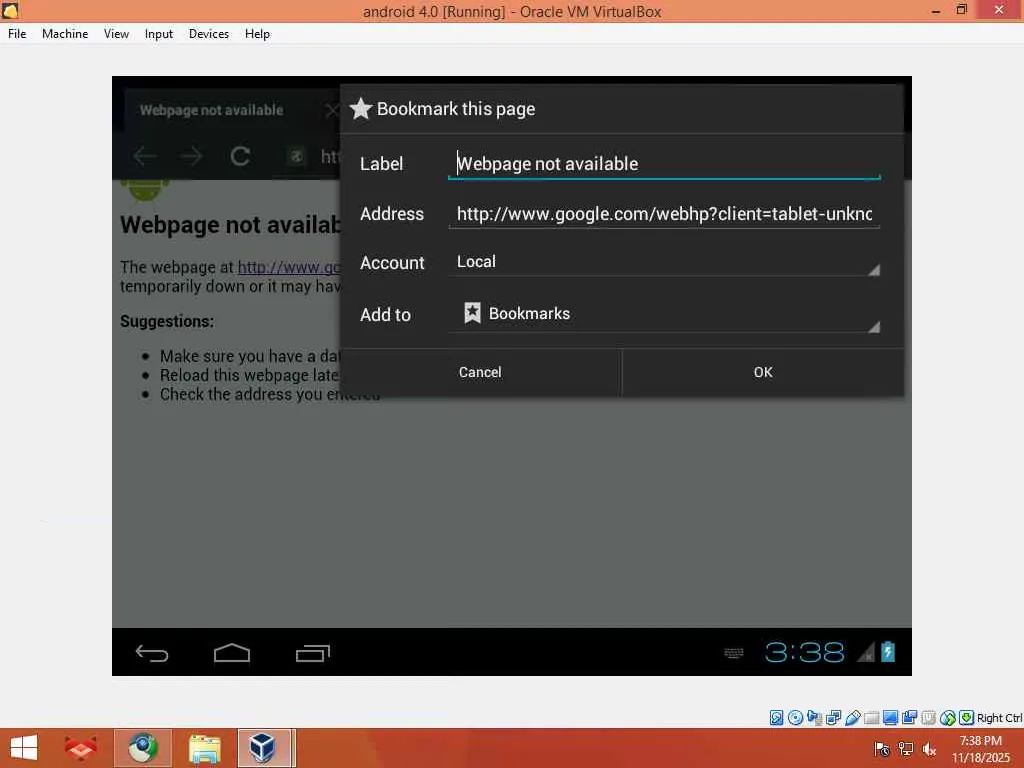Screen dimensions: 1024x768
Task: Click the browser reload icon
Action: [240, 156]
